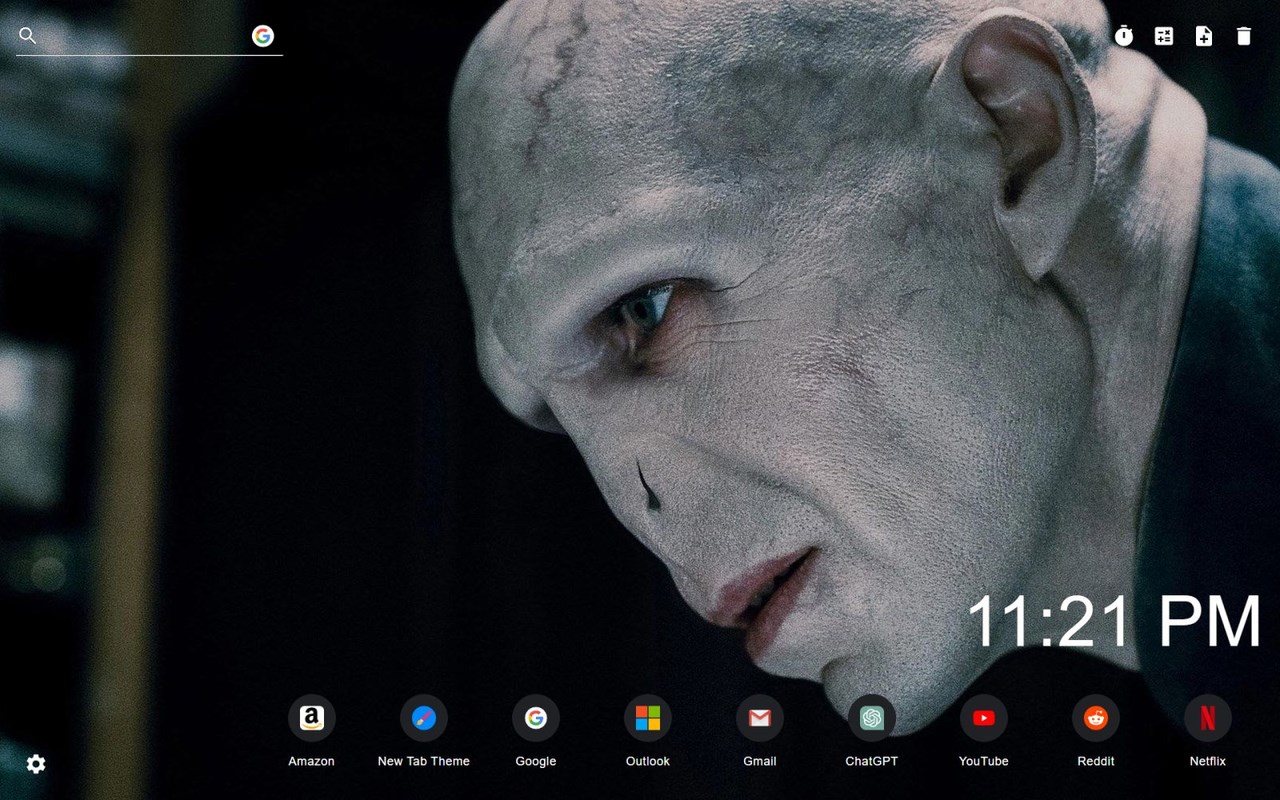Launch the Netflix shortcut icon
1280x800 pixels.
coord(1208,718)
